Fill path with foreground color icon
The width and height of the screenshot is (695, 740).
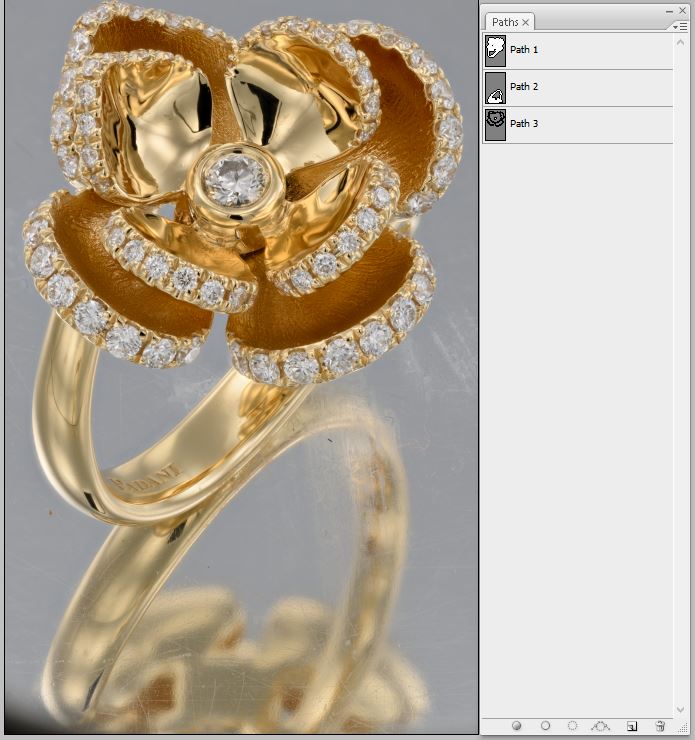point(517,725)
